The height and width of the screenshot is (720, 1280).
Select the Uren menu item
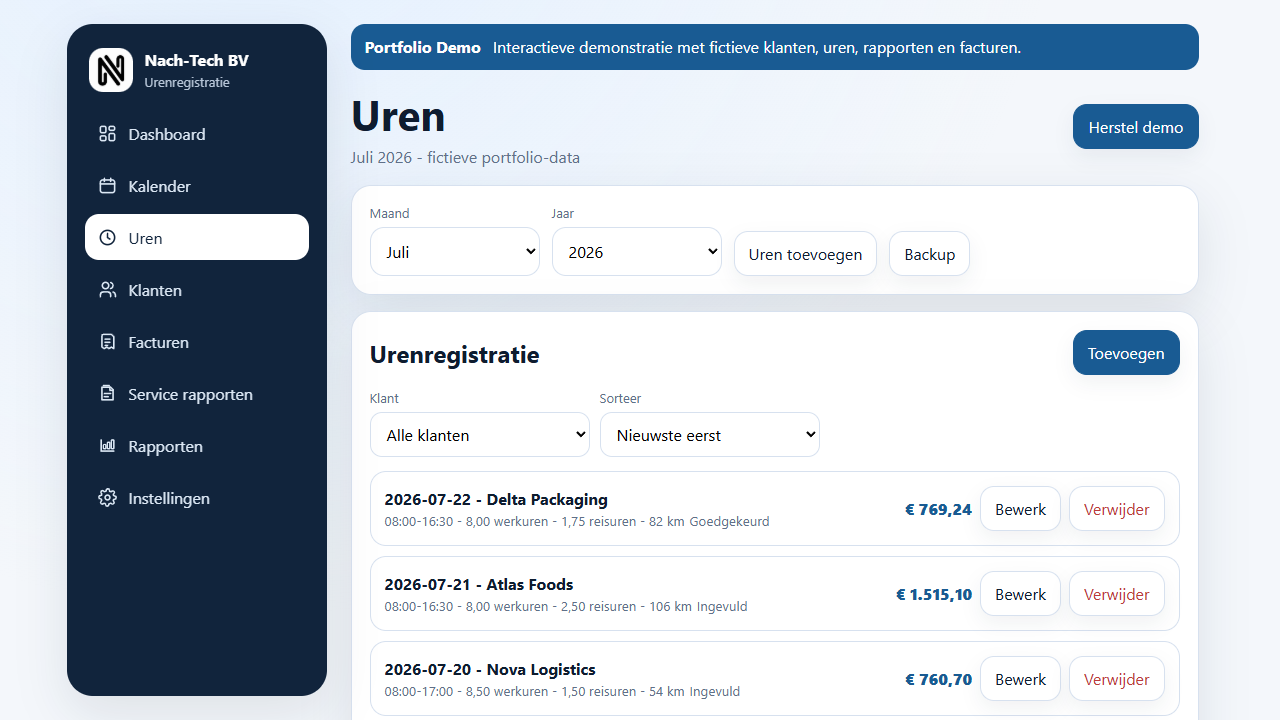click(197, 238)
